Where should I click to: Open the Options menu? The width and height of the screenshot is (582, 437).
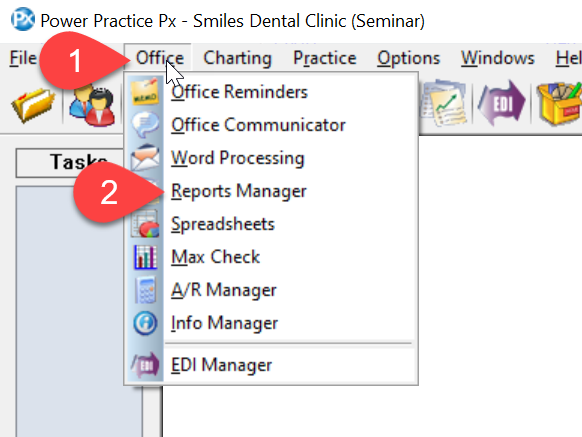(x=409, y=58)
